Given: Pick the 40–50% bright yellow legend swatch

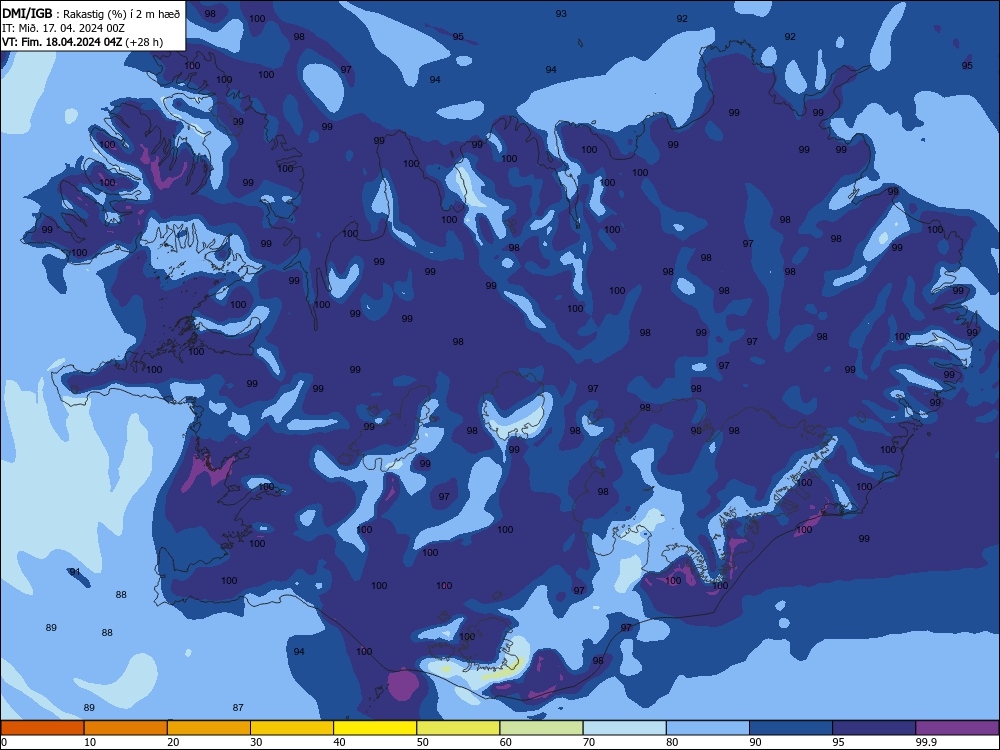Looking at the screenshot, I should pos(375,728).
